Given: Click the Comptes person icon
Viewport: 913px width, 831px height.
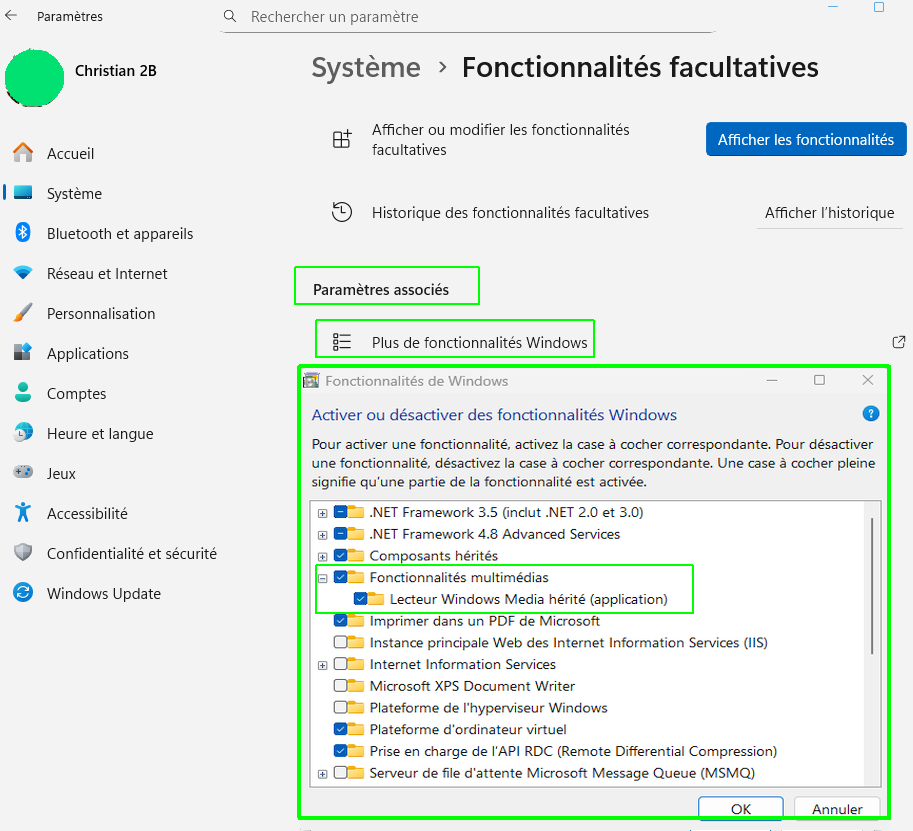Looking at the screenshot, I should pyautogui.click(x=23, y=393).
